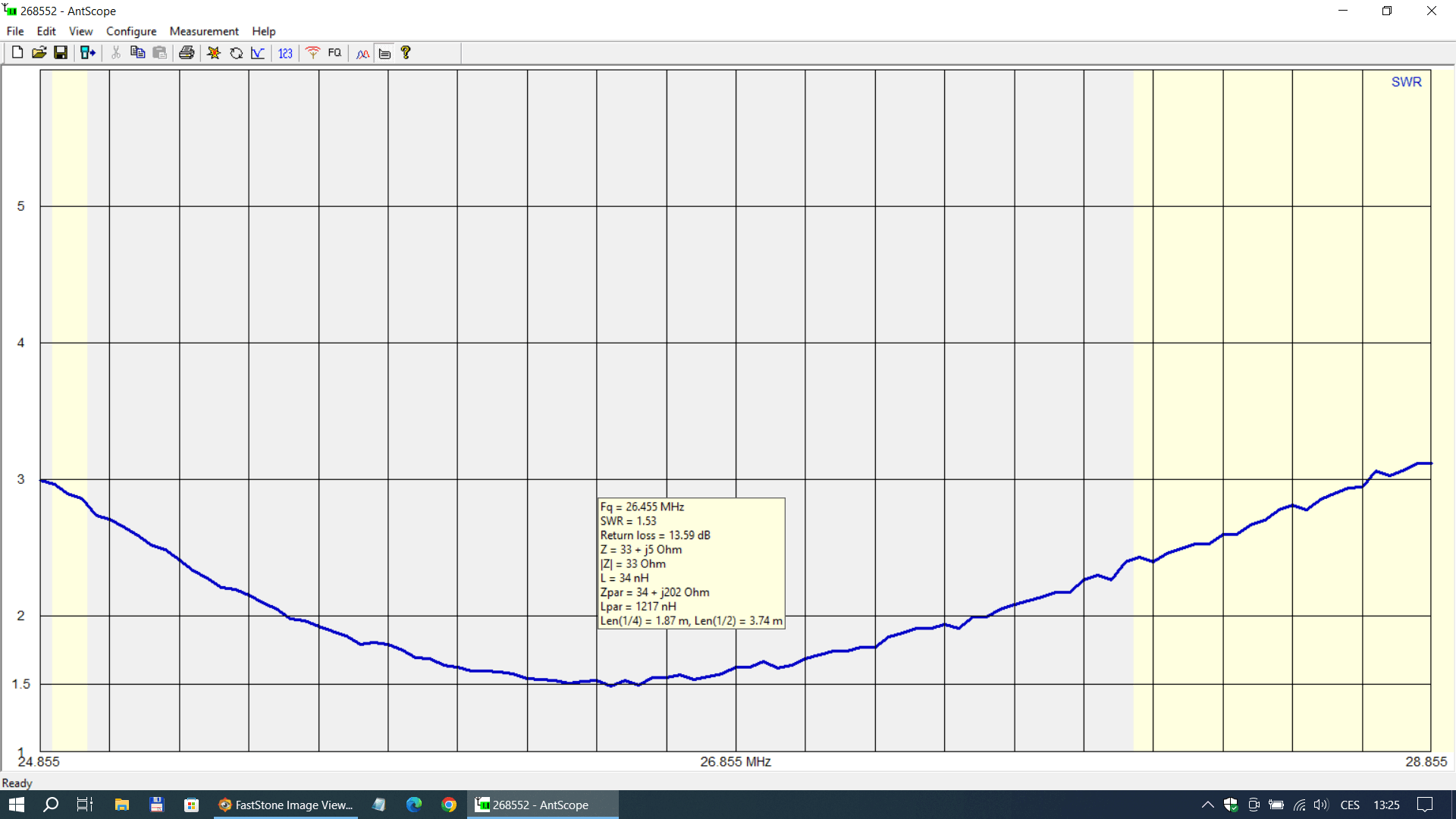Open the Measurement menu
Image resolution: width=1456 pixels, height=819 pixels.
pos(204,31)
